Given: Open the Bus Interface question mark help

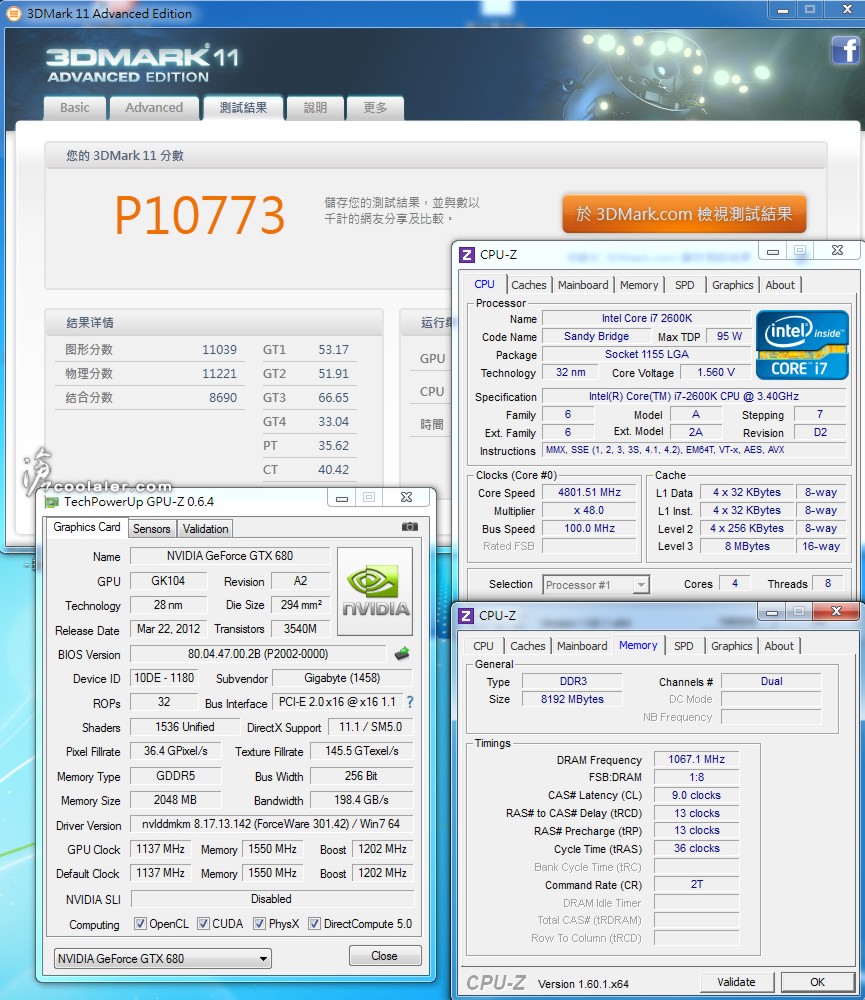Looking at the screenshot, I should tap(410, 702).
